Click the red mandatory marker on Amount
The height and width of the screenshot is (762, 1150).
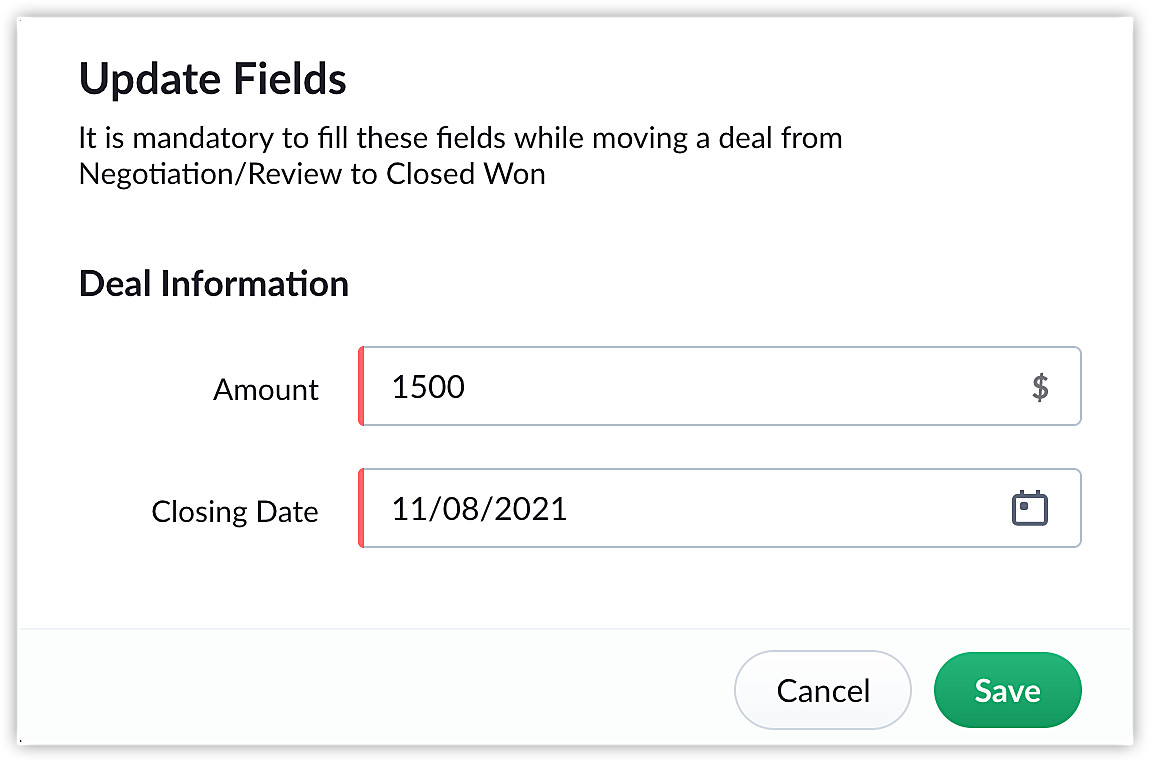361,387
